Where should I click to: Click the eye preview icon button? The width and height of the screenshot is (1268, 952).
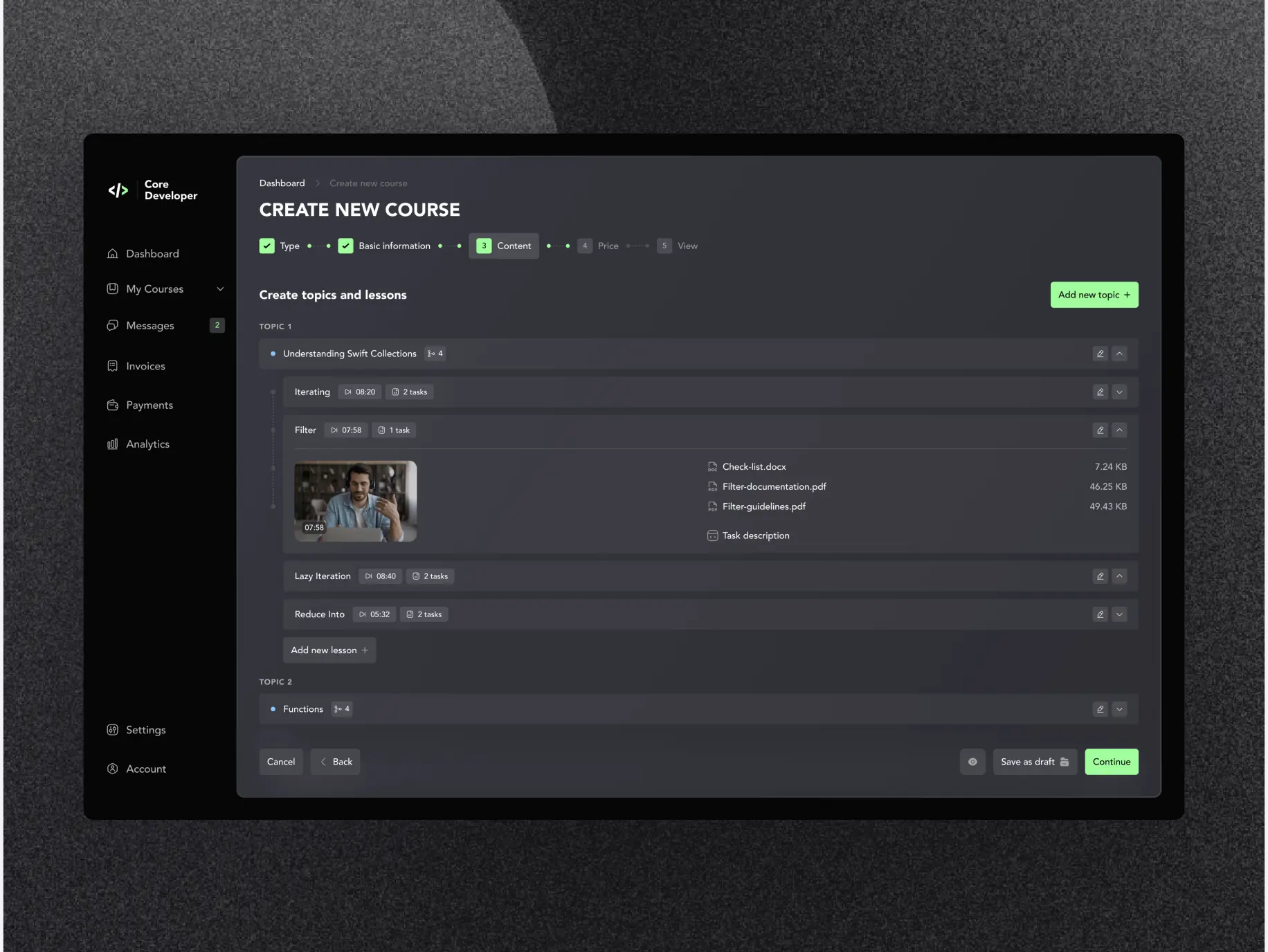point(972,762)
